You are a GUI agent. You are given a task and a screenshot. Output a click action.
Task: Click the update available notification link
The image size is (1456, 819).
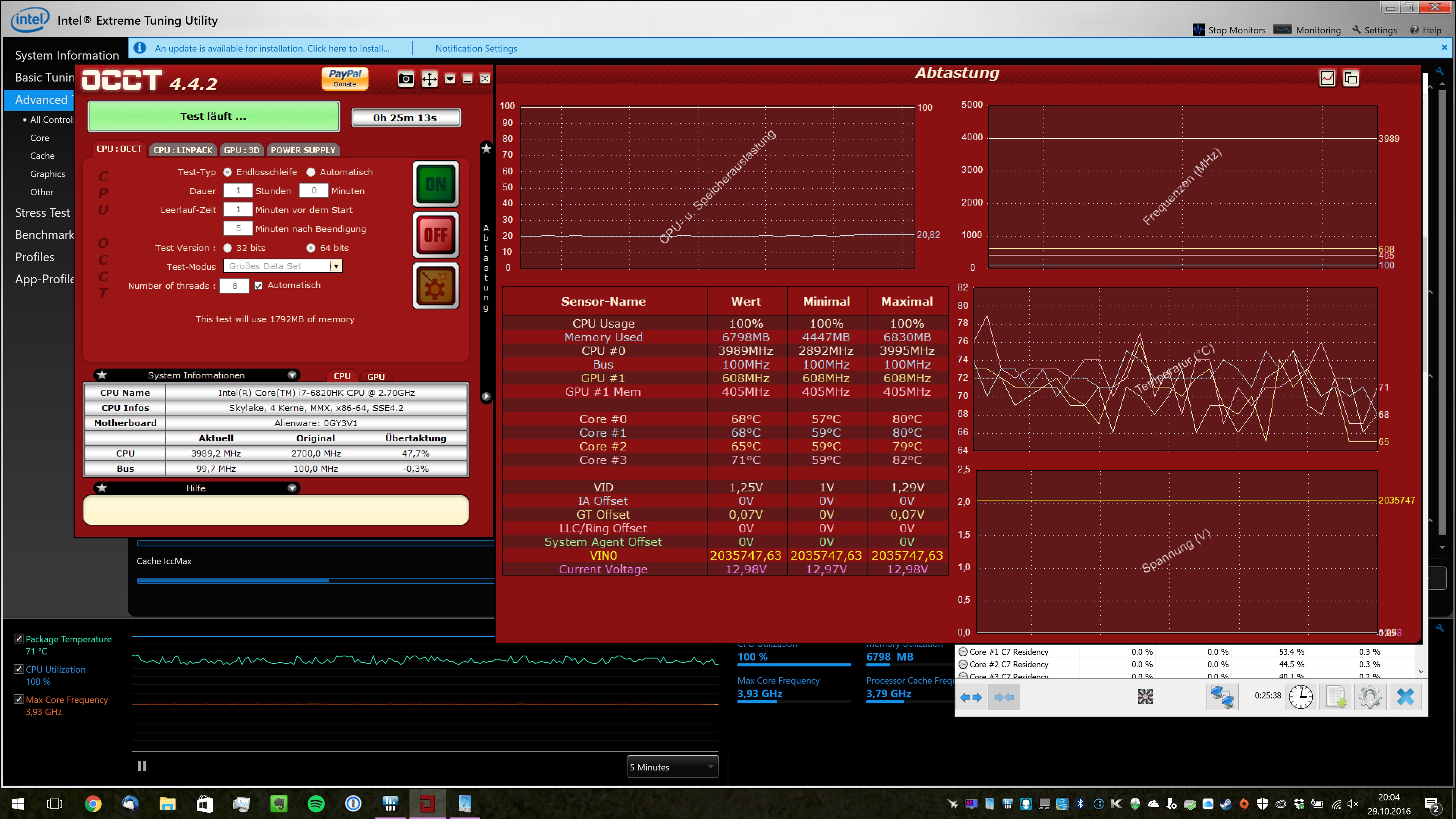[272, 49]
